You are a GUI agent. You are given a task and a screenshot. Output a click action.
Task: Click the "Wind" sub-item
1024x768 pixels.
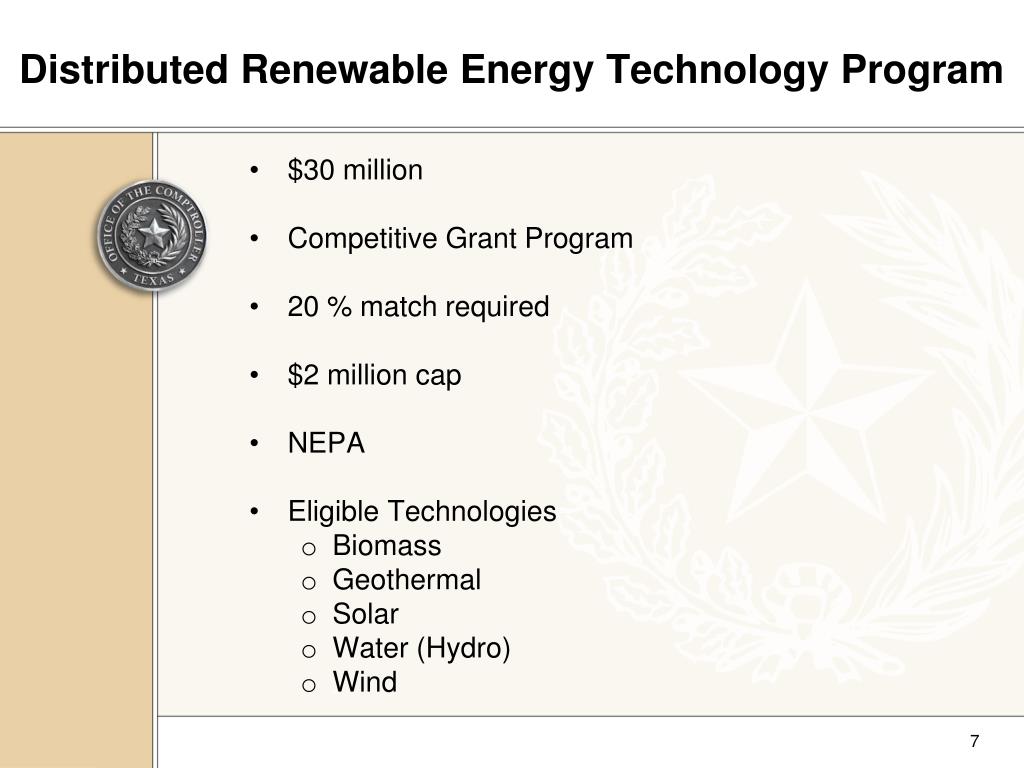pos(364,682)
